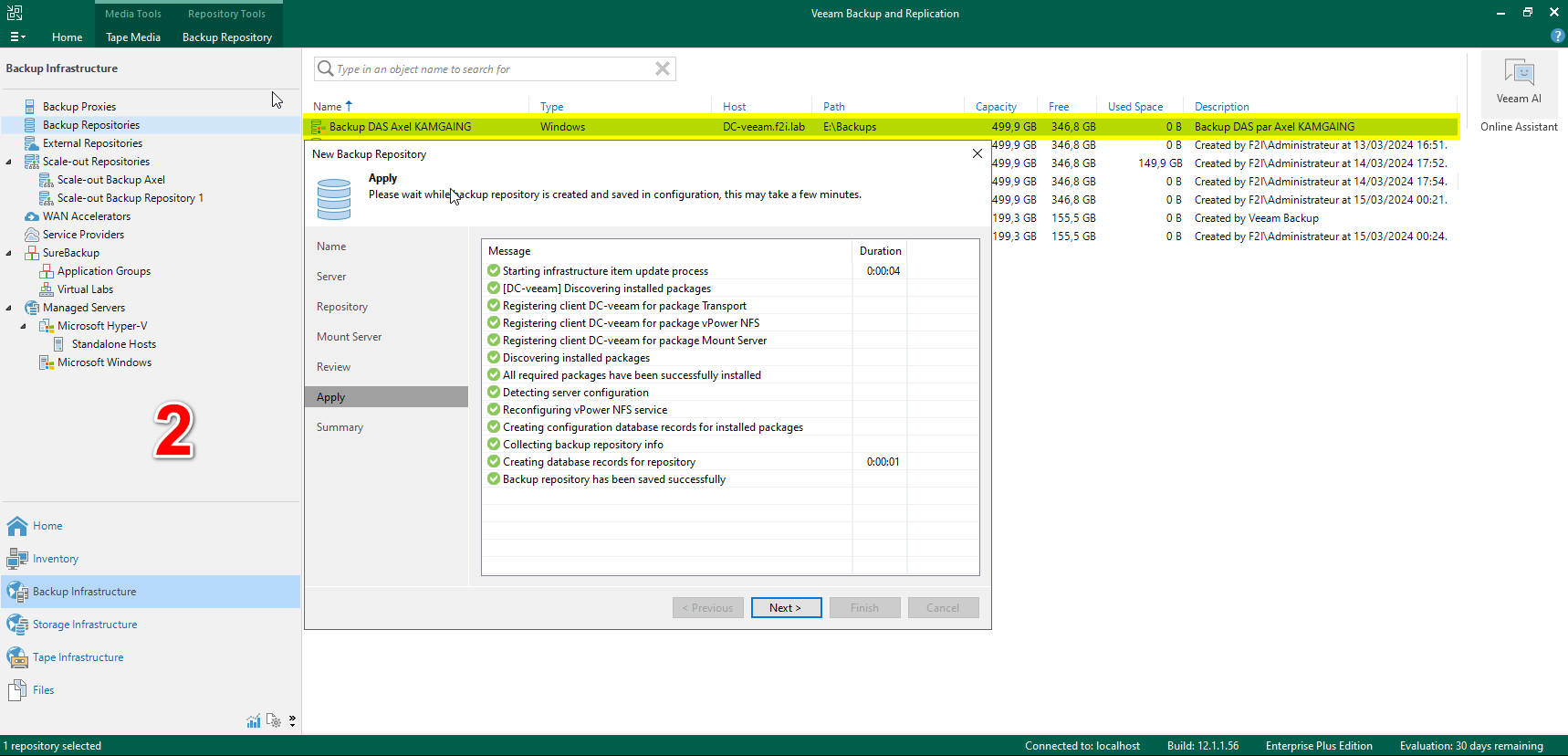The image size is (1568, 756).
Task: Click the Managed Servers icon
Action: tap(31, 308)
